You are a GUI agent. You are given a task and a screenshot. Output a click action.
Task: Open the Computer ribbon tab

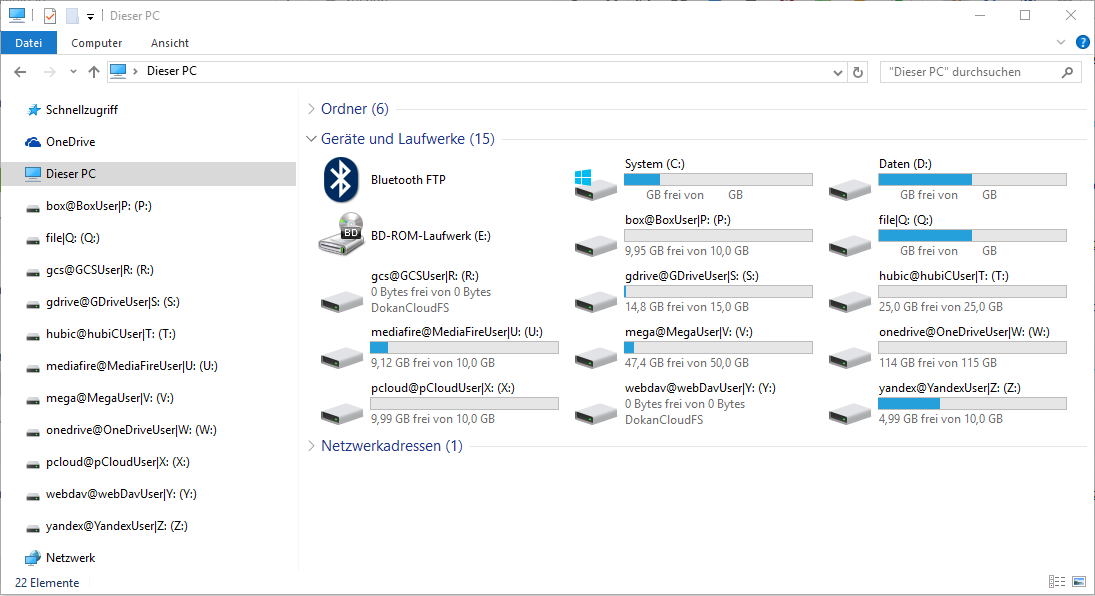(96, 43)
